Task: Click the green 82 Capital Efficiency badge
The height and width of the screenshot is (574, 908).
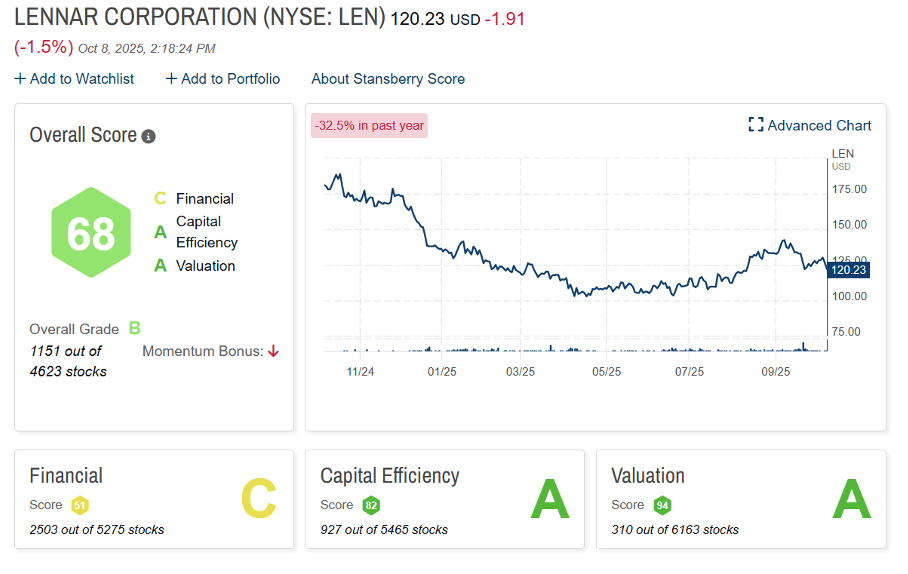Action: tap(371, 505)
